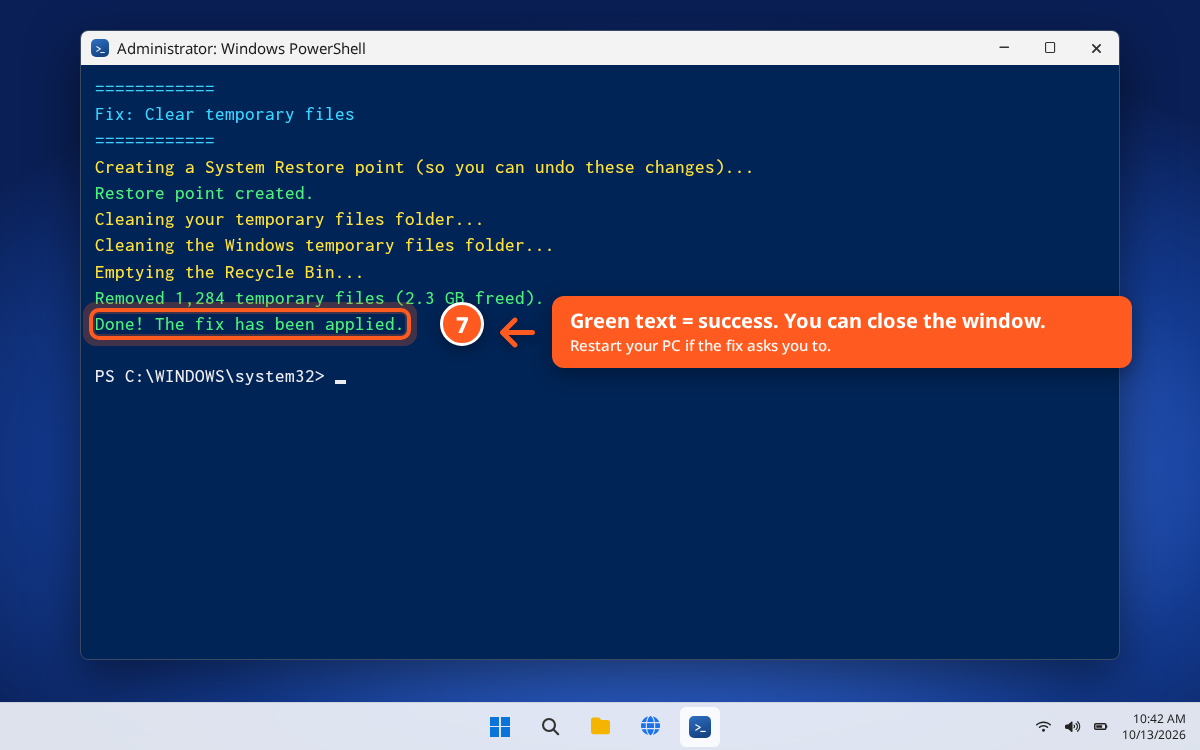The image size is (1200, 750).
Task: Click the "Creating a System Restore point" line
Action: tap(424, 167)
